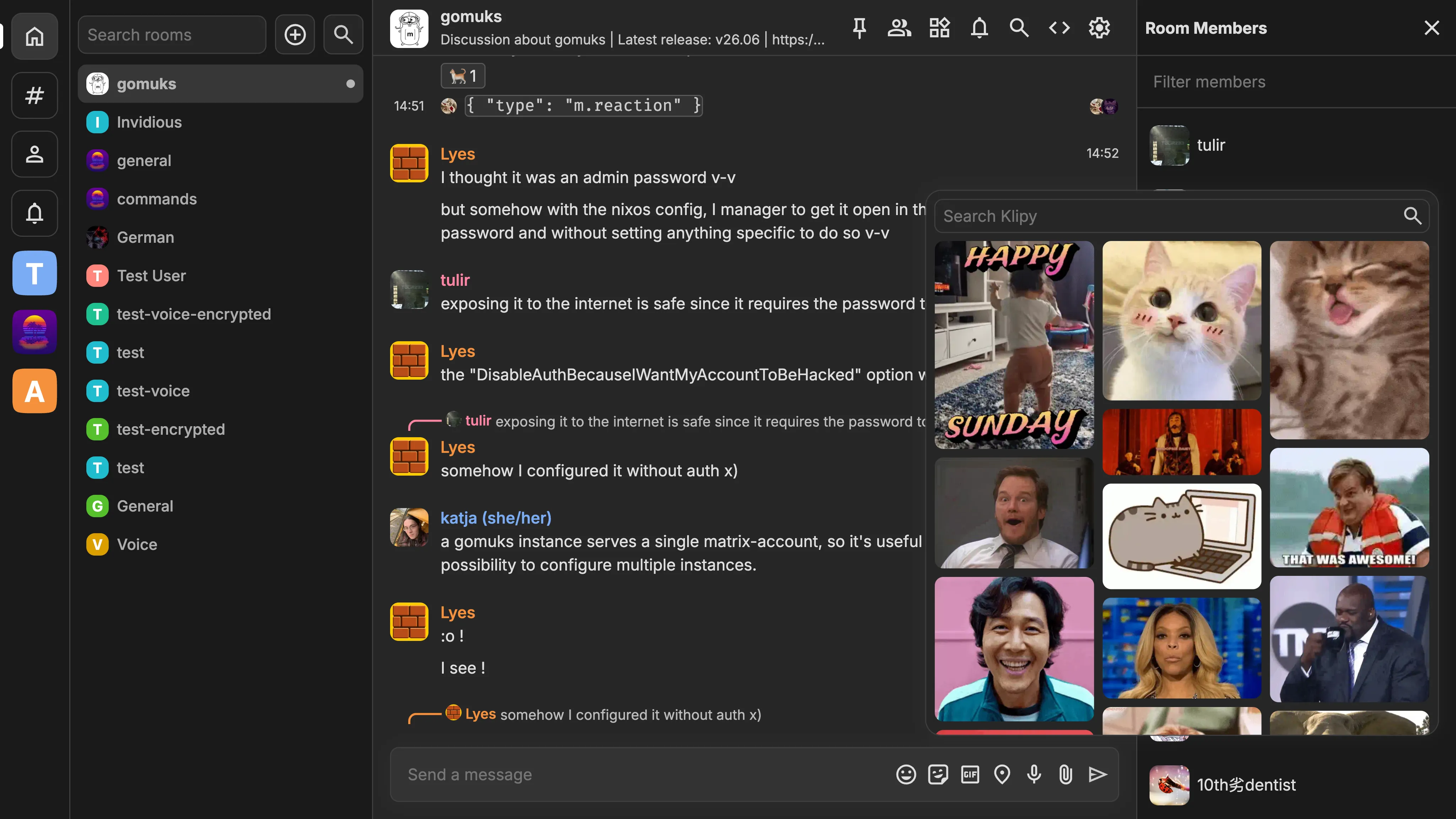Open the Test User chat
The height and width of the screenshot is (819, 1456).
click(x=220, y=275)
